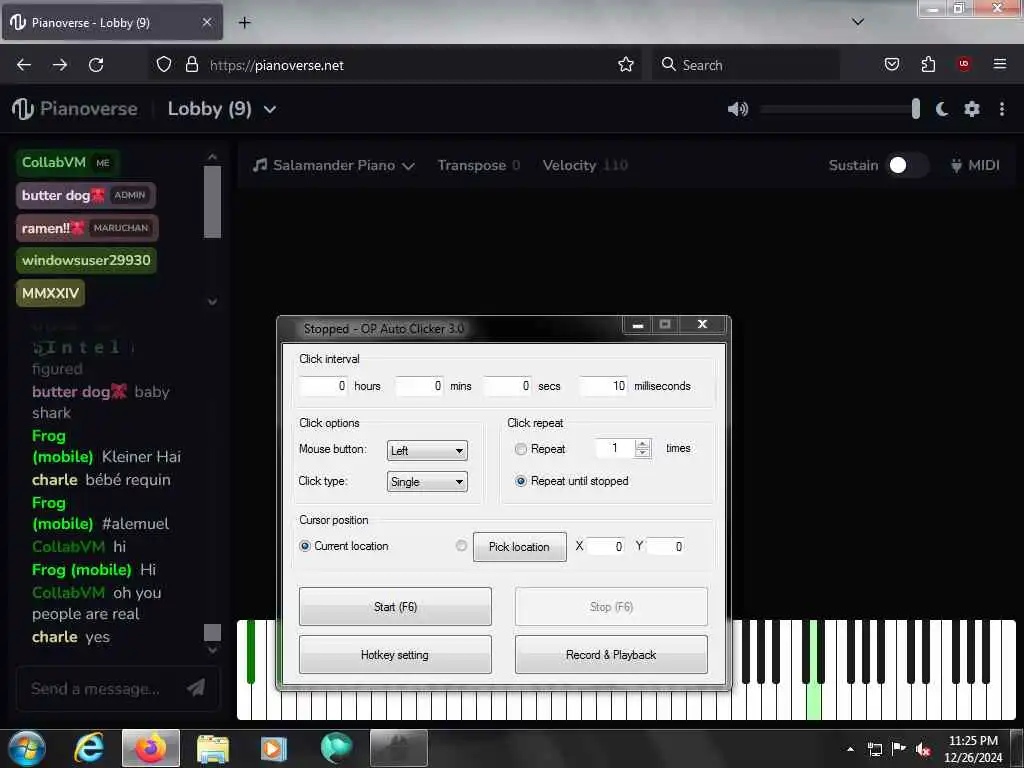Click the taskbar clock 11:25 PM
1024x768 pixels.
point(972,749)
